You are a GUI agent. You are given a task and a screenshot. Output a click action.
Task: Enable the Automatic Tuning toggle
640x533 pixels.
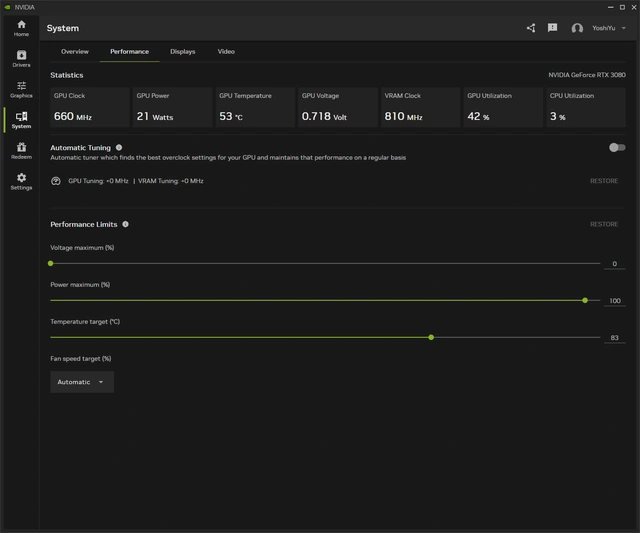point(617,147)
